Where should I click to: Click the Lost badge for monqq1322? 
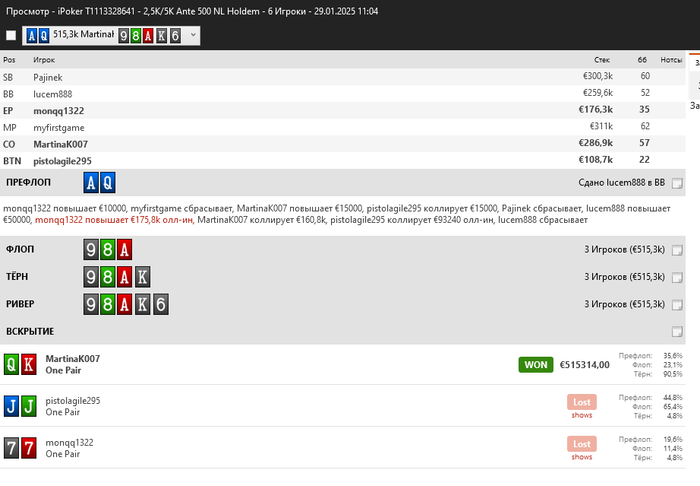582,444
